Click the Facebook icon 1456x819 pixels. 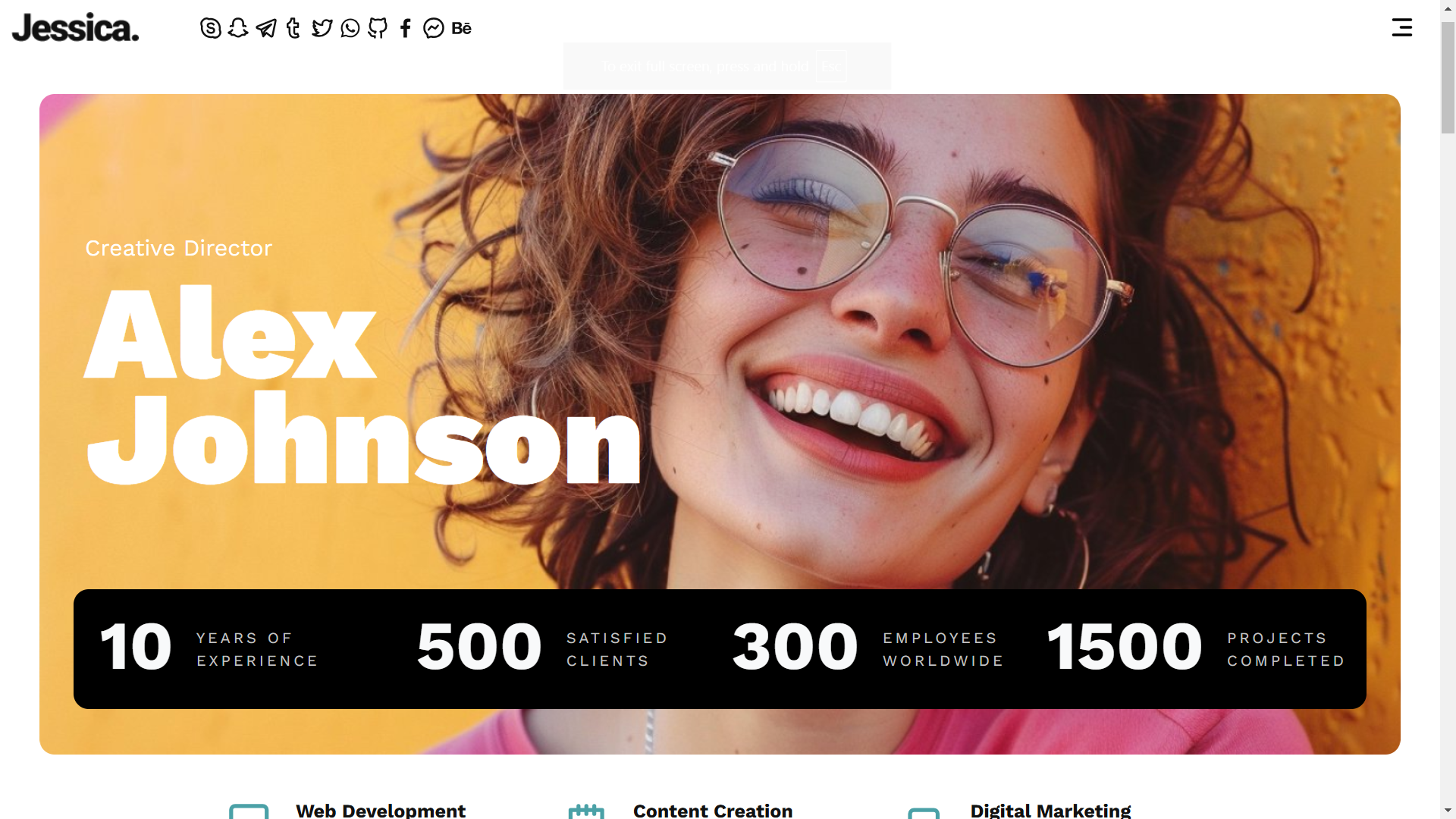click(x=406, y=28)
